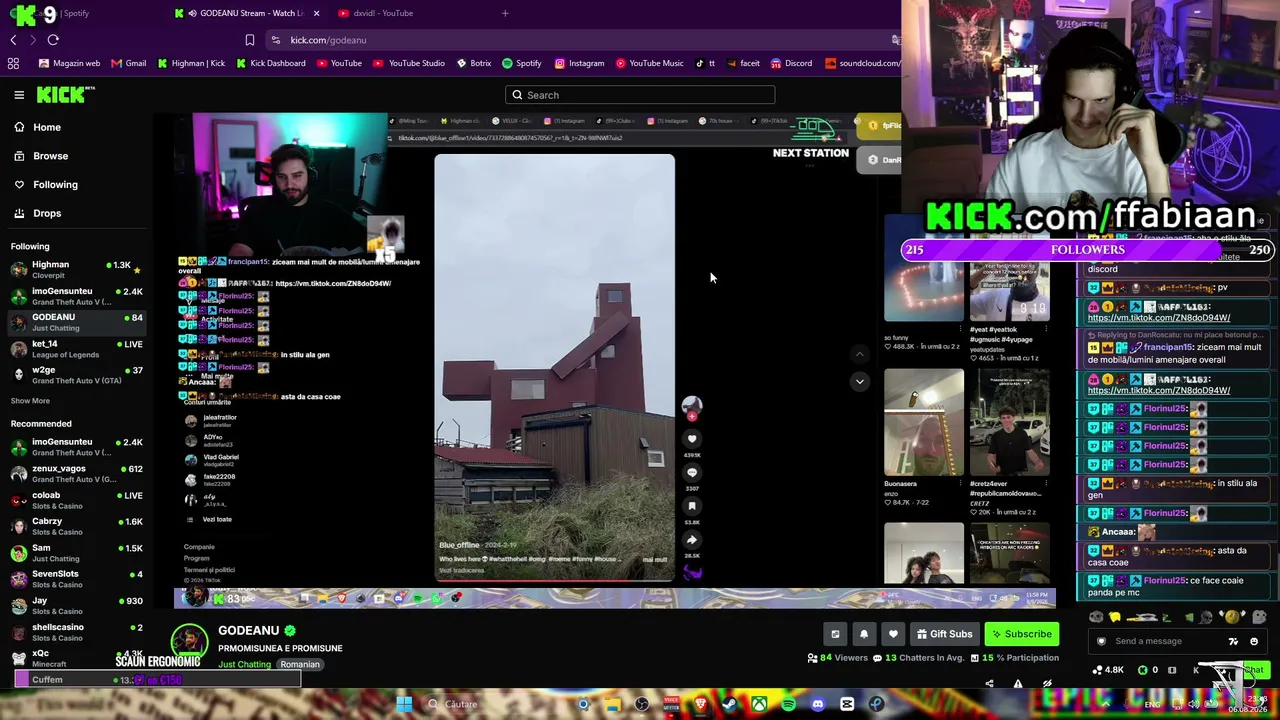
Task: Expand Show More under Following
Action: (x=30, y=401)
